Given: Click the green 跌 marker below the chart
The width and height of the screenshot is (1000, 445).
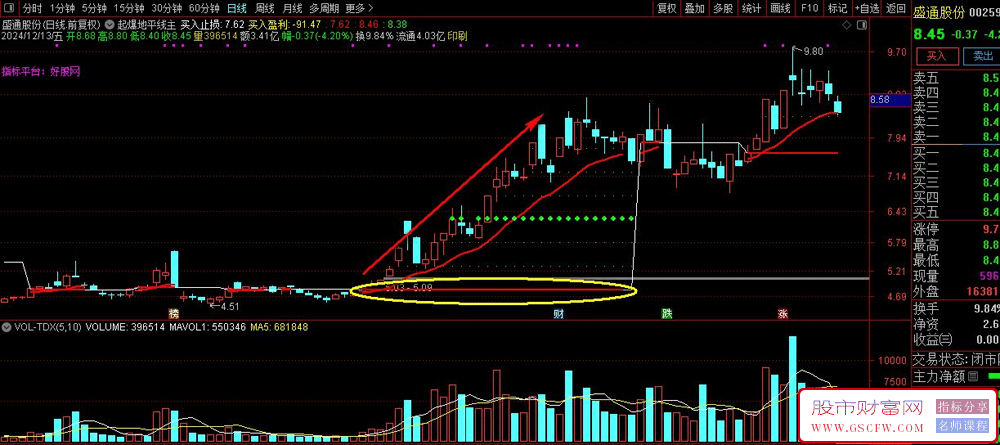Looking at the screenshot, I should click(666, 314).
